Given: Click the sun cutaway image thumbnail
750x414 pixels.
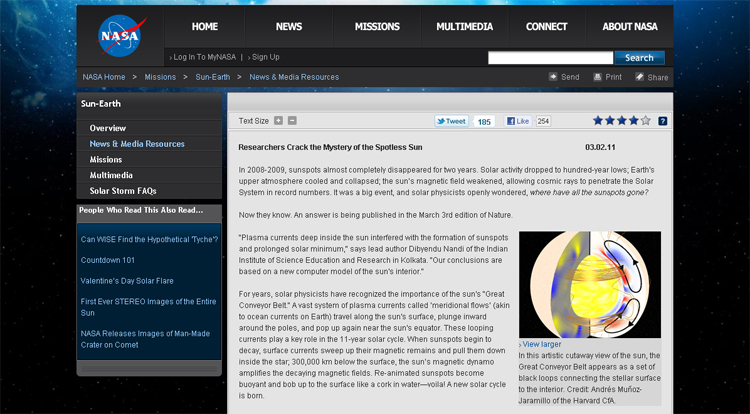Looking at the screenshot, I should click(x=589, y=285).
